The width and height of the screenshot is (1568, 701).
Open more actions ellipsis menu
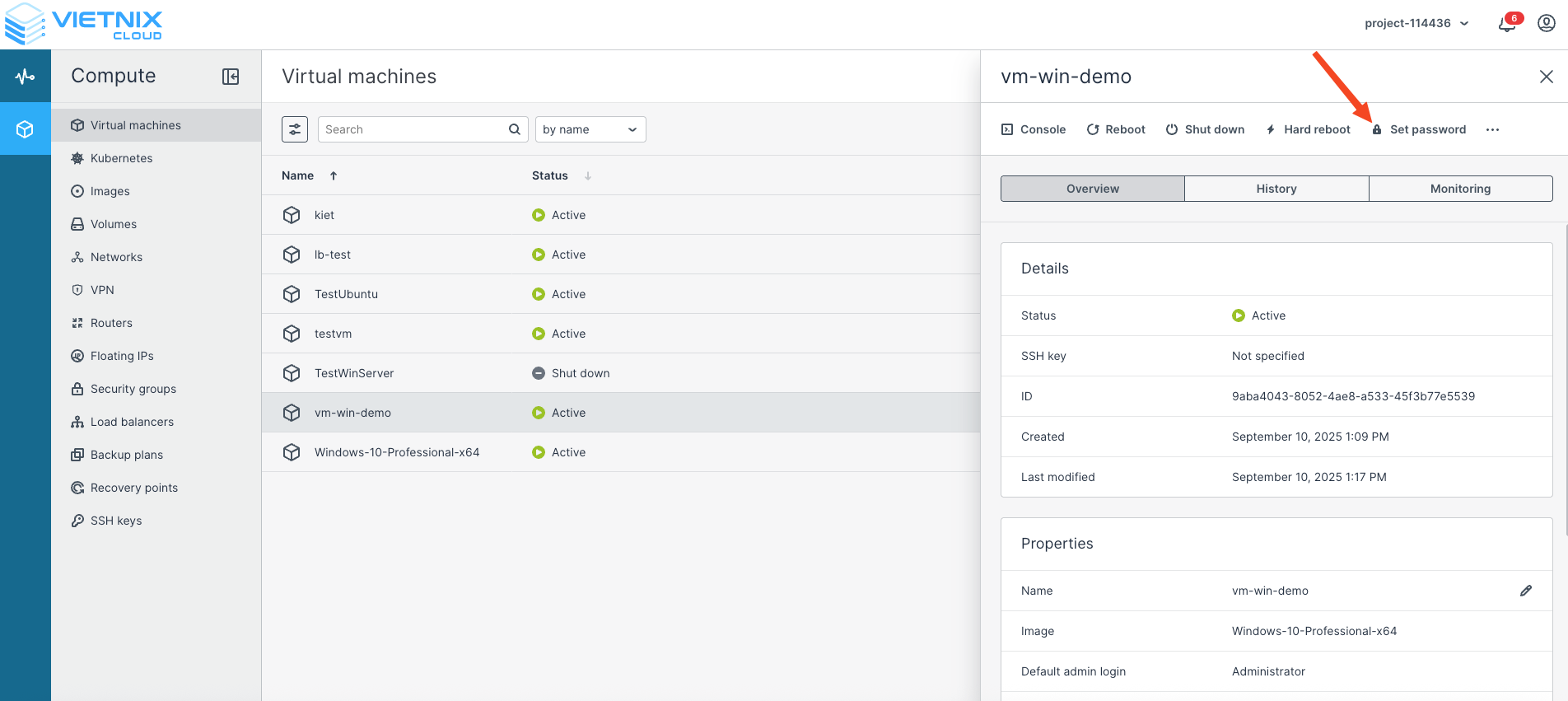(x=1492, y=130)
